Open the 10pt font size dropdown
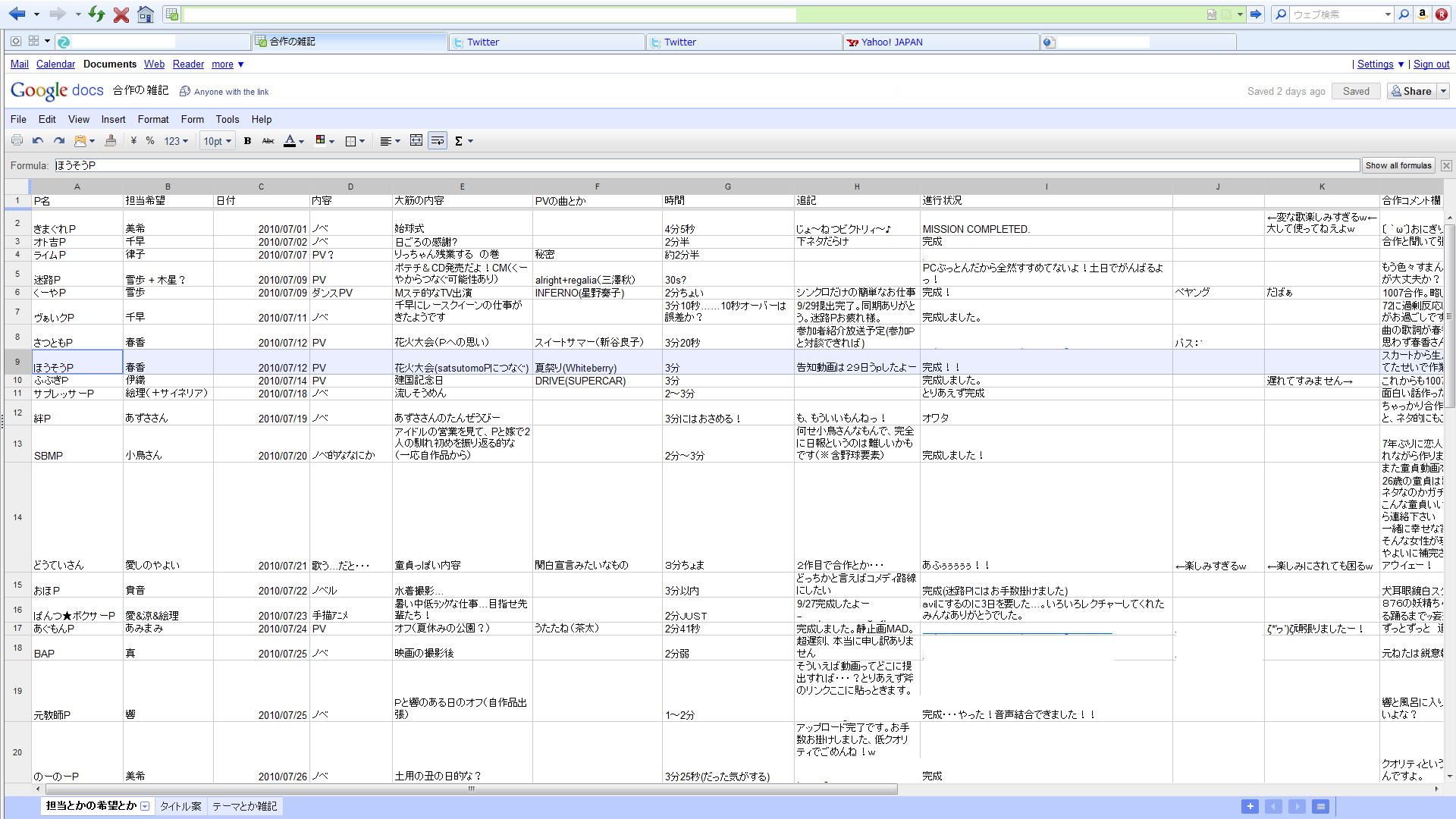This screenshot has height=819, width=1456. [217, 141]
